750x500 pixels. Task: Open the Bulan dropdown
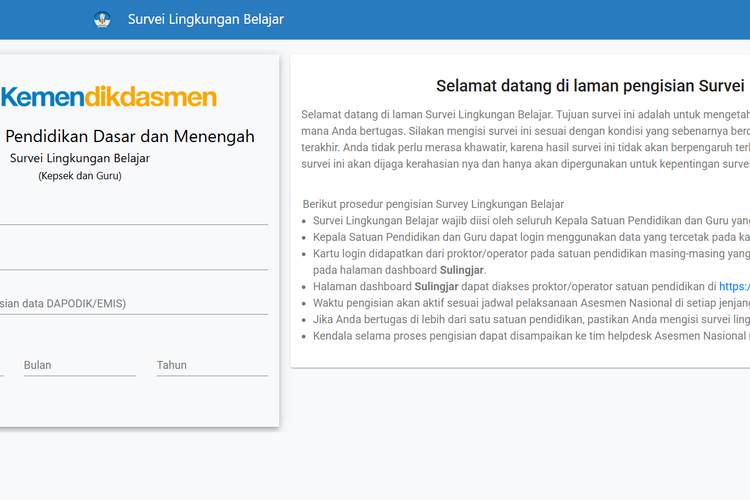coord(79,365)
